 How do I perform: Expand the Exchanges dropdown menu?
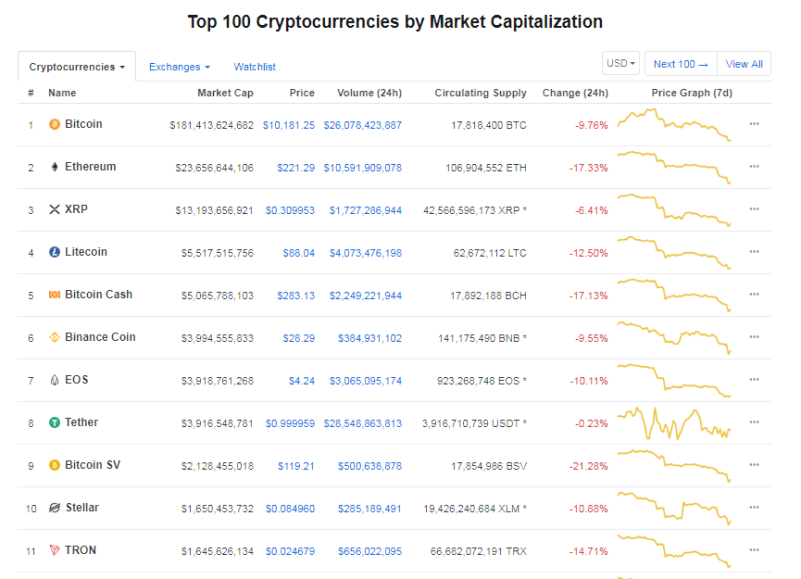pos(179,67)
